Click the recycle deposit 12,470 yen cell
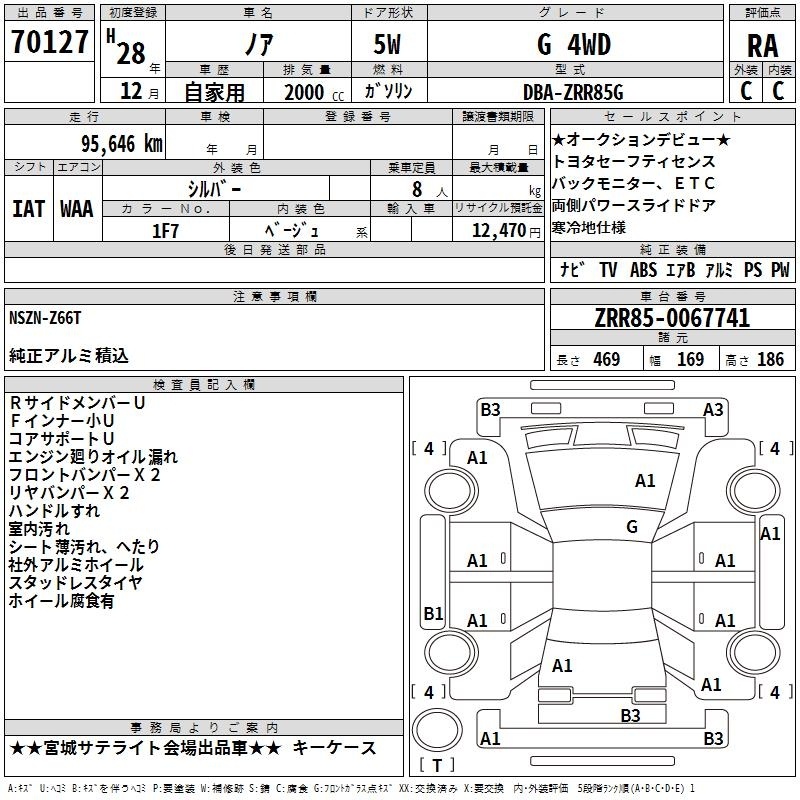Image resolution: width=800 pixels, height=800 pixels. (497, 230)
